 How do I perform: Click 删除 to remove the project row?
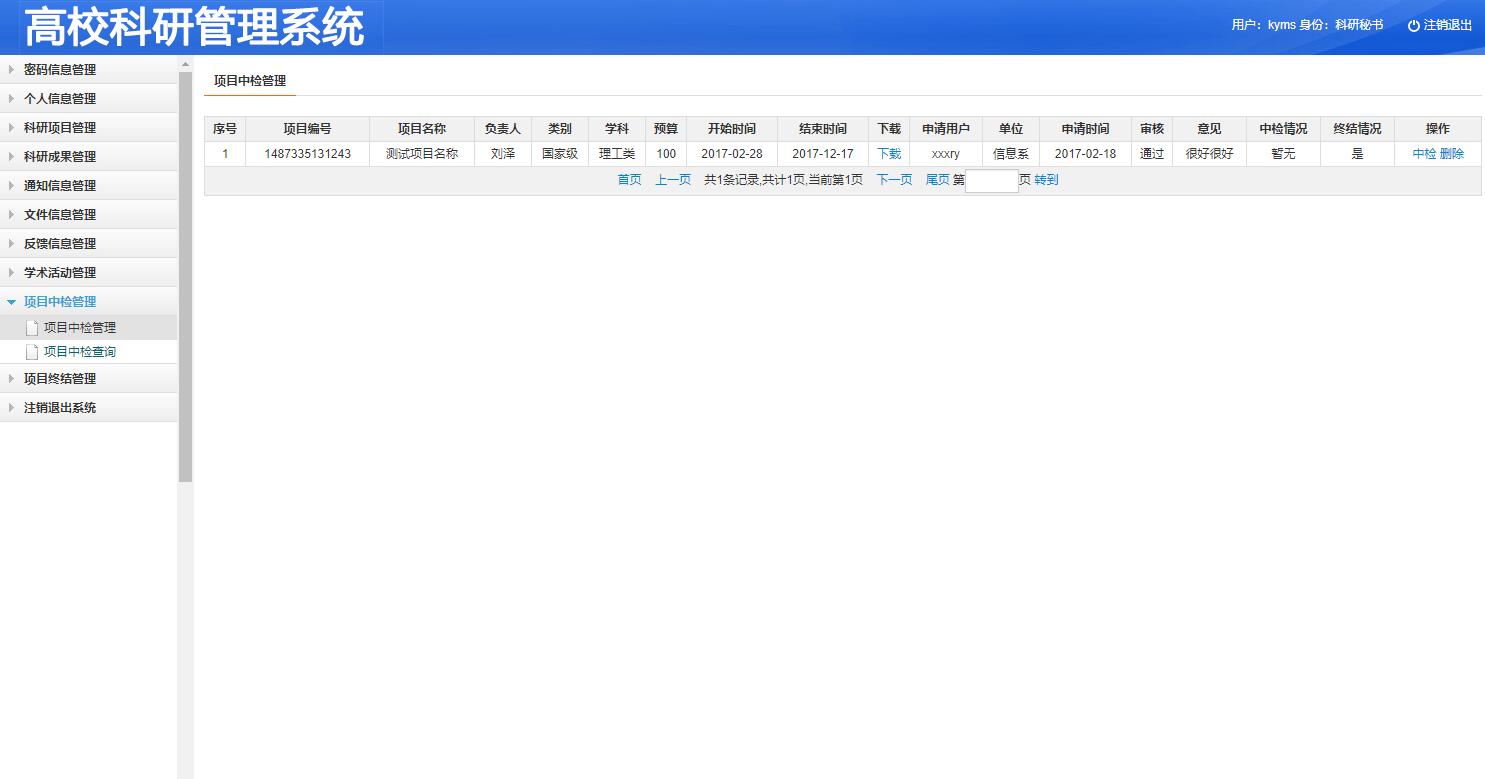(1452, 154)
